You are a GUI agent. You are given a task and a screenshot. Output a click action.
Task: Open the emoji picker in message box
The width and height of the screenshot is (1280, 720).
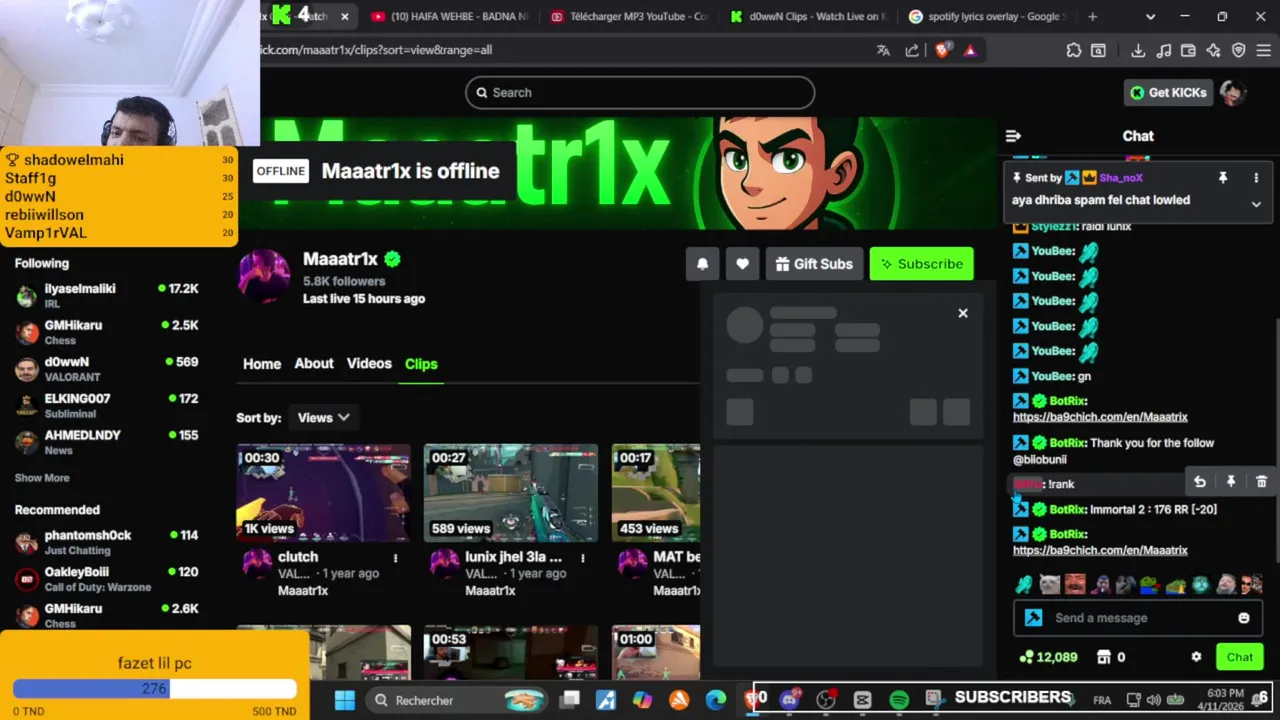coord(1244,618)
